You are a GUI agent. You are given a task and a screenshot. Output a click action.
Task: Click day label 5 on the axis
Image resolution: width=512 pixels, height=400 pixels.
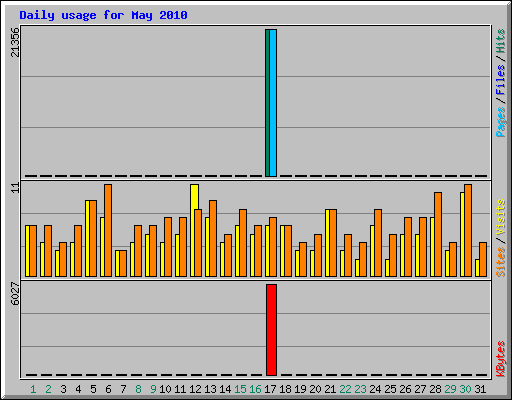(x=93, y=389)
